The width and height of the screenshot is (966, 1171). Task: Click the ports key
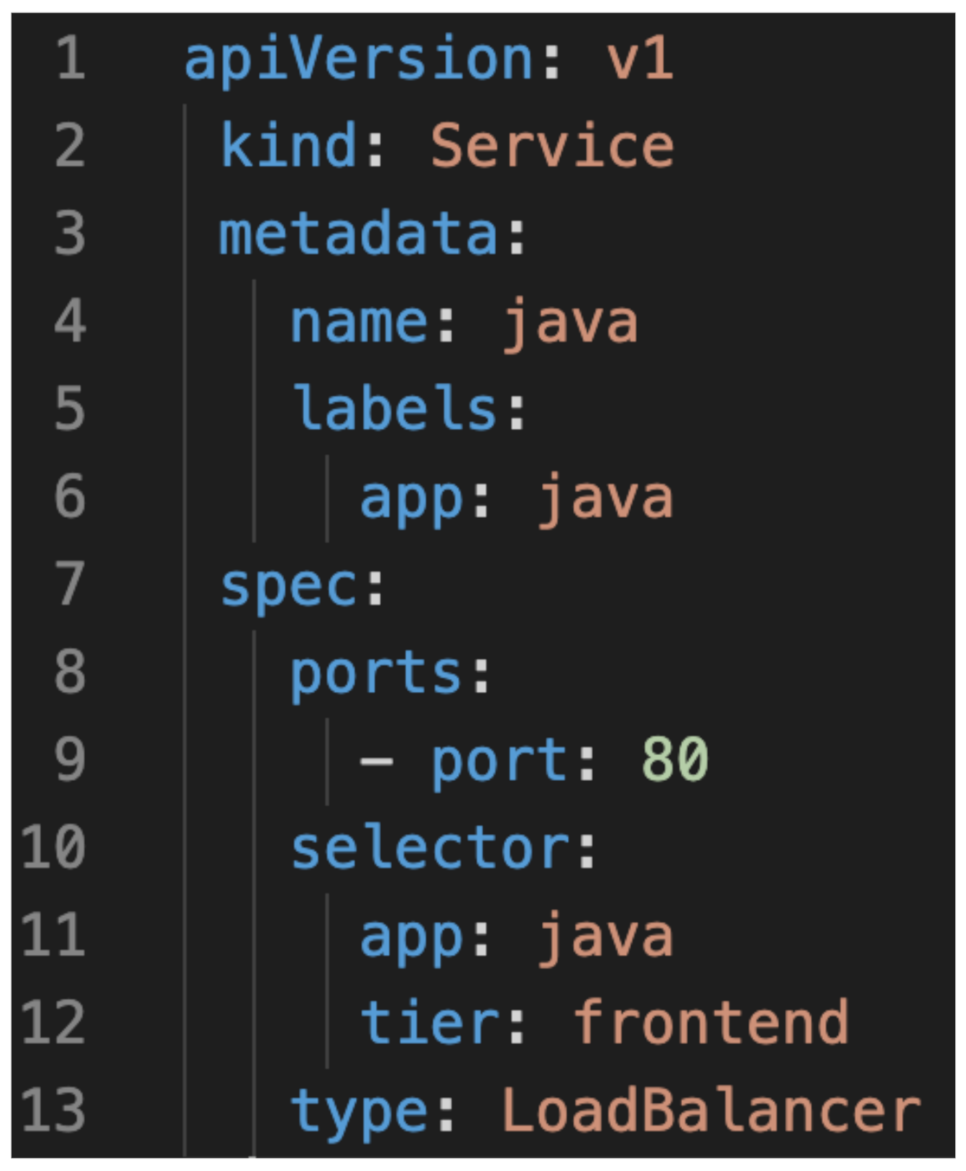[x=377, y=674]
